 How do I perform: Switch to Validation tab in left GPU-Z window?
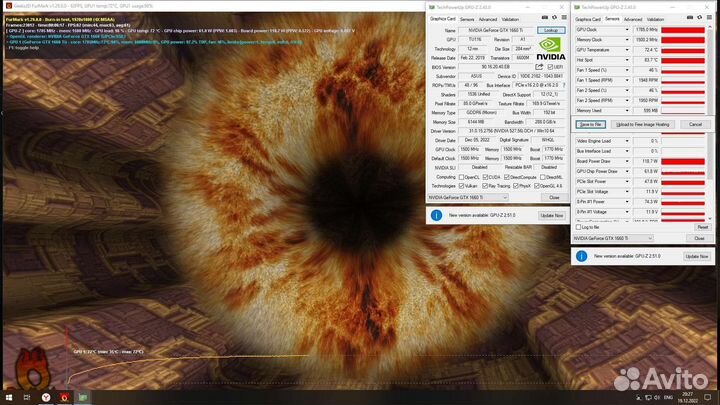tap(510, 19)
